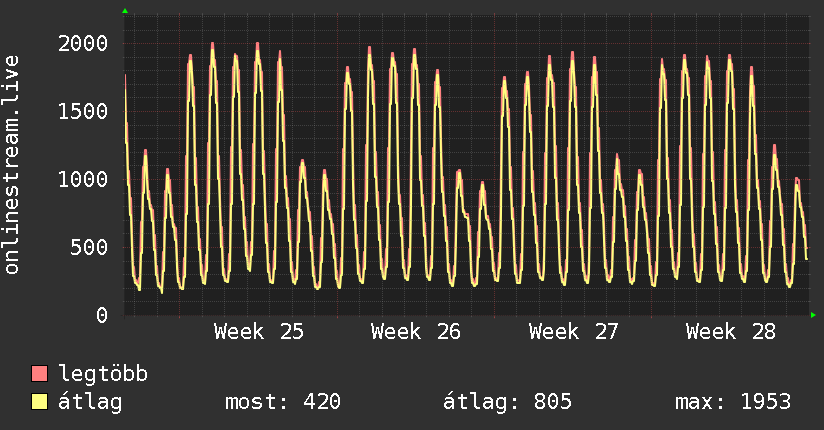Click the green arrow atop the y-axis
824x430 pixels.
tap(125, 11)
